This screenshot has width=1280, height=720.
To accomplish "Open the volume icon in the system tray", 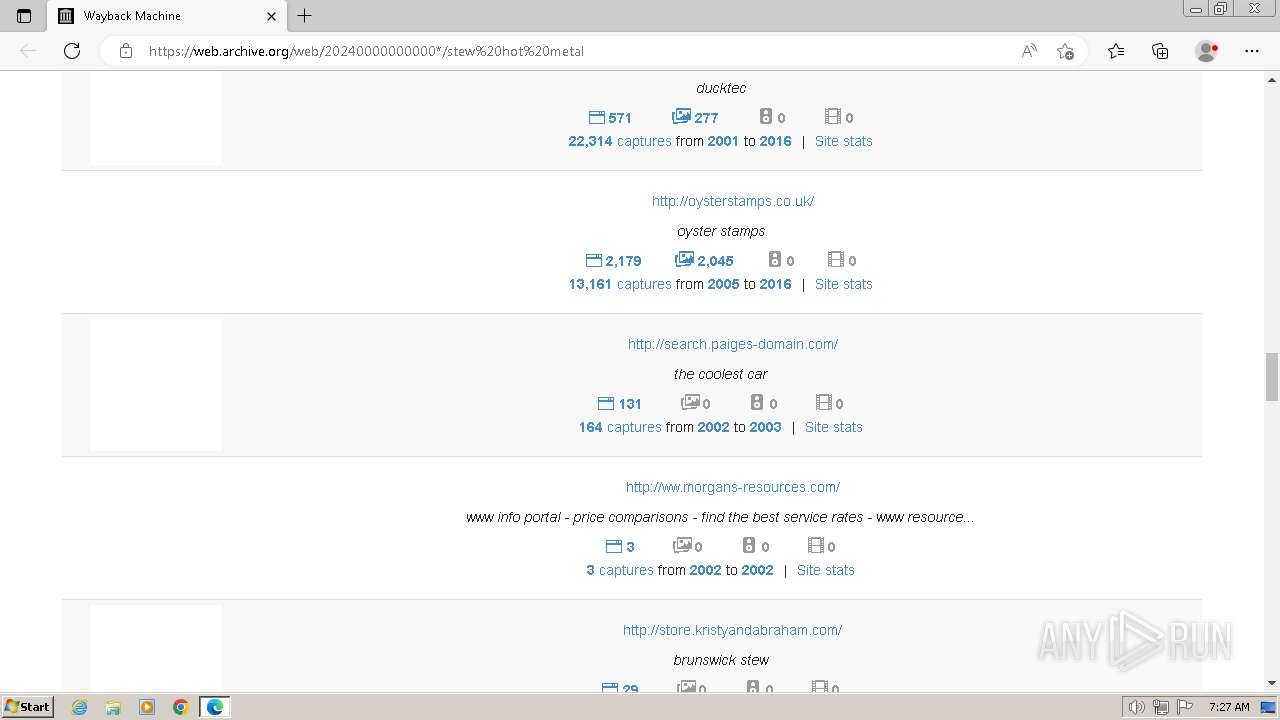I will tap(1136, 707).
